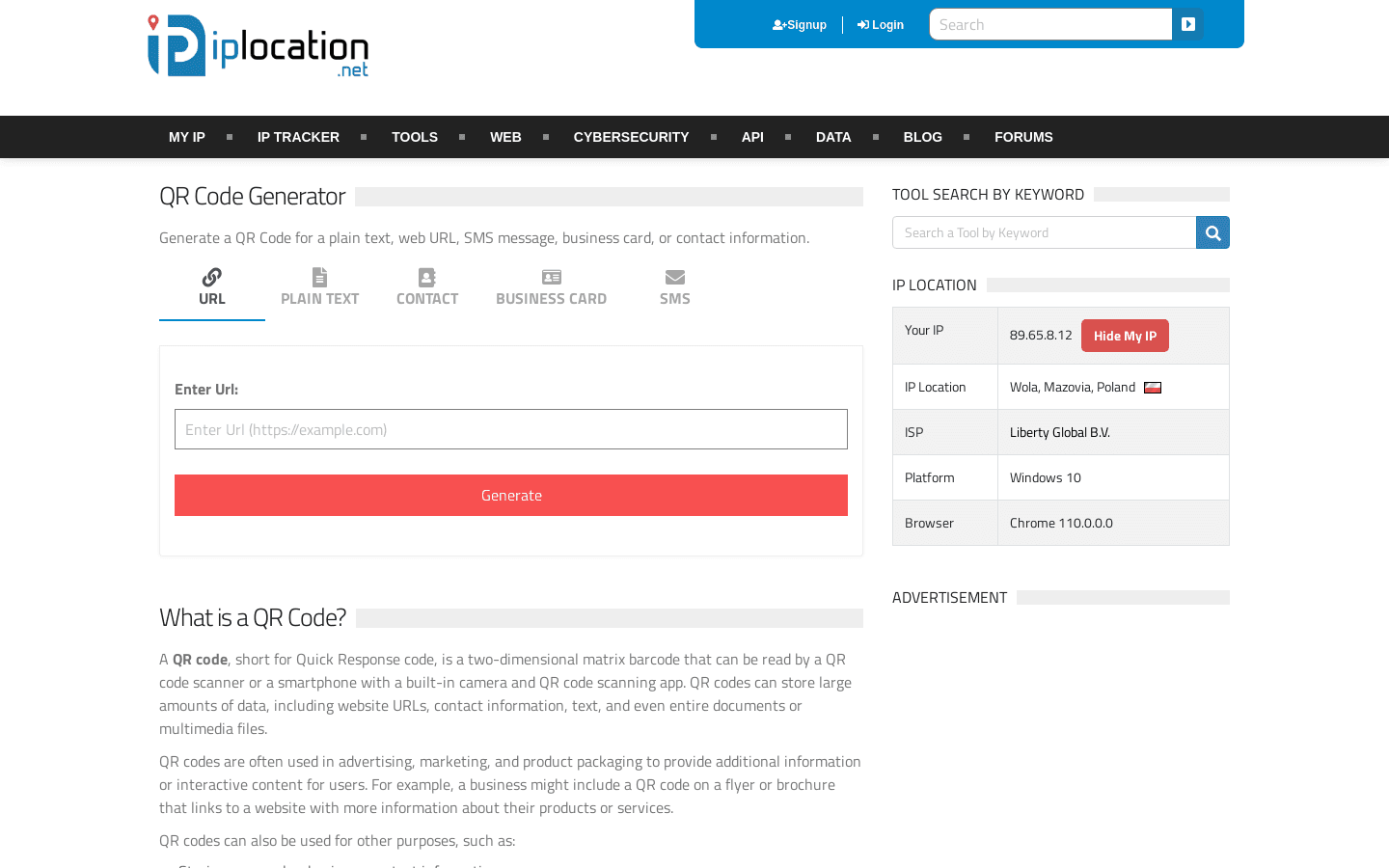This screenshot has width=1389, height=868.
Task: Open the Cybersecurity menu
Action: tap(631, 137)
